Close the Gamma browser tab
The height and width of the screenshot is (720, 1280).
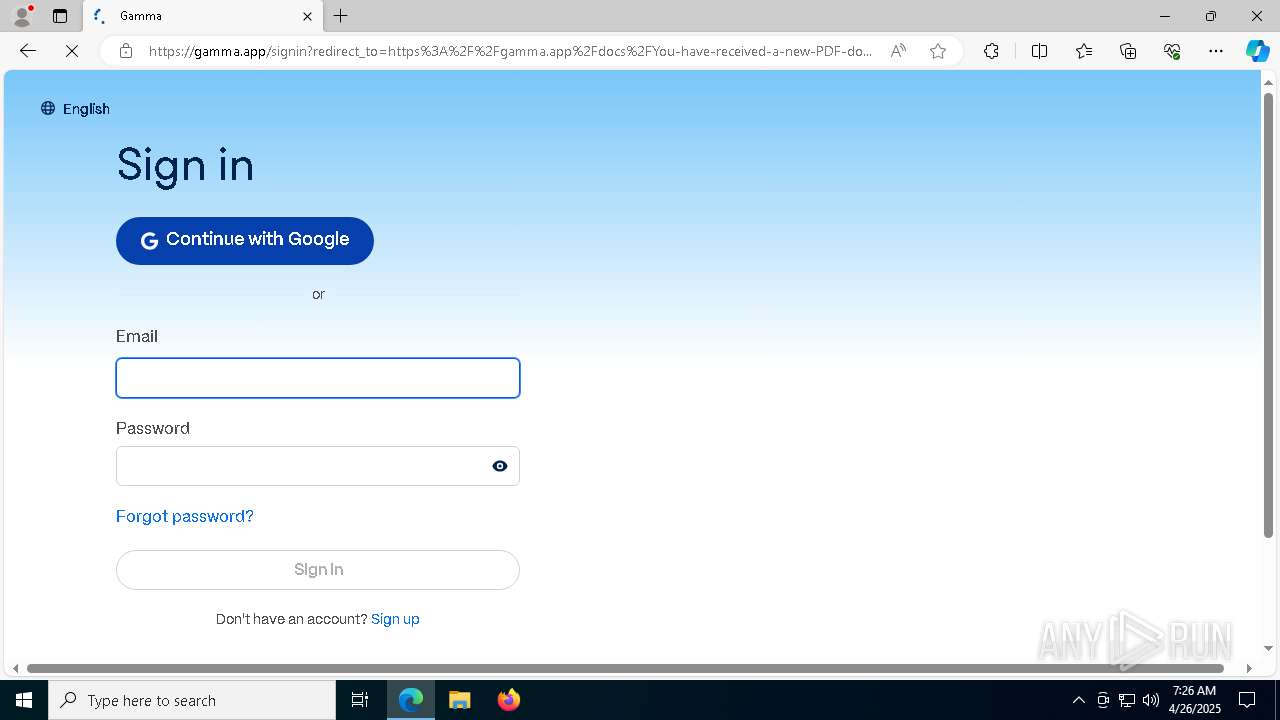(x=307, y=16)
